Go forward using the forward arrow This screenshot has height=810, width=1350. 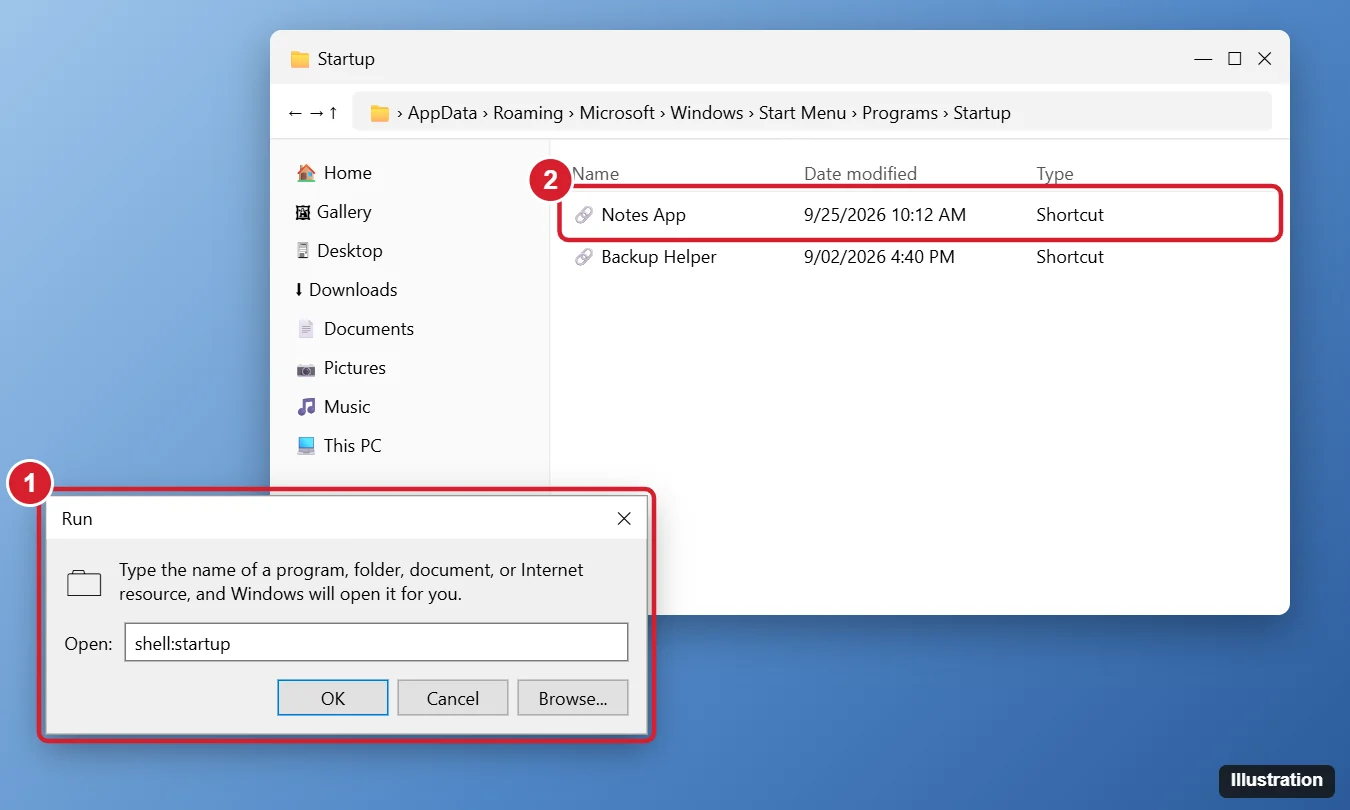(315, 113)
